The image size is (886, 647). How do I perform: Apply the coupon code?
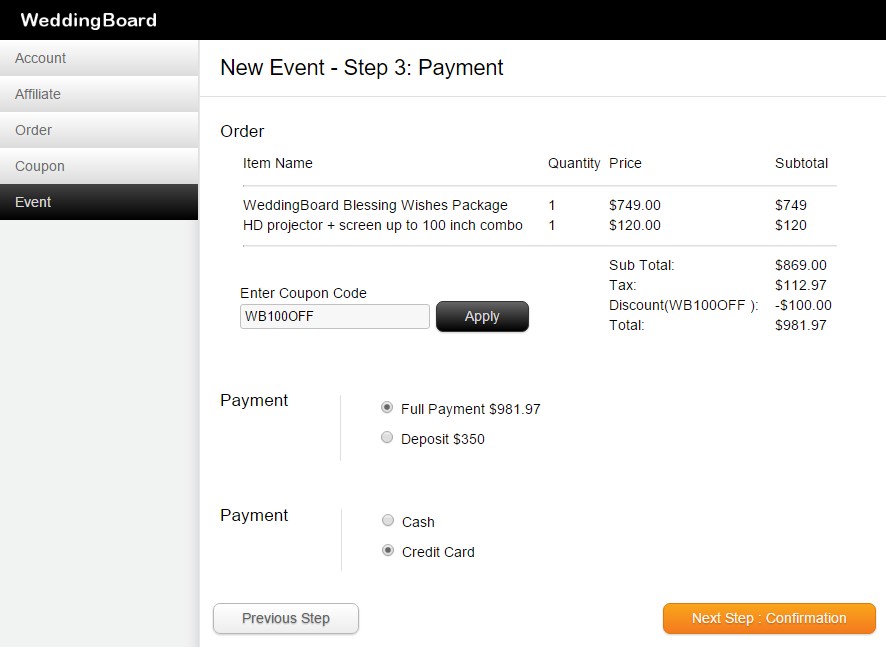[x=482, y=316]
